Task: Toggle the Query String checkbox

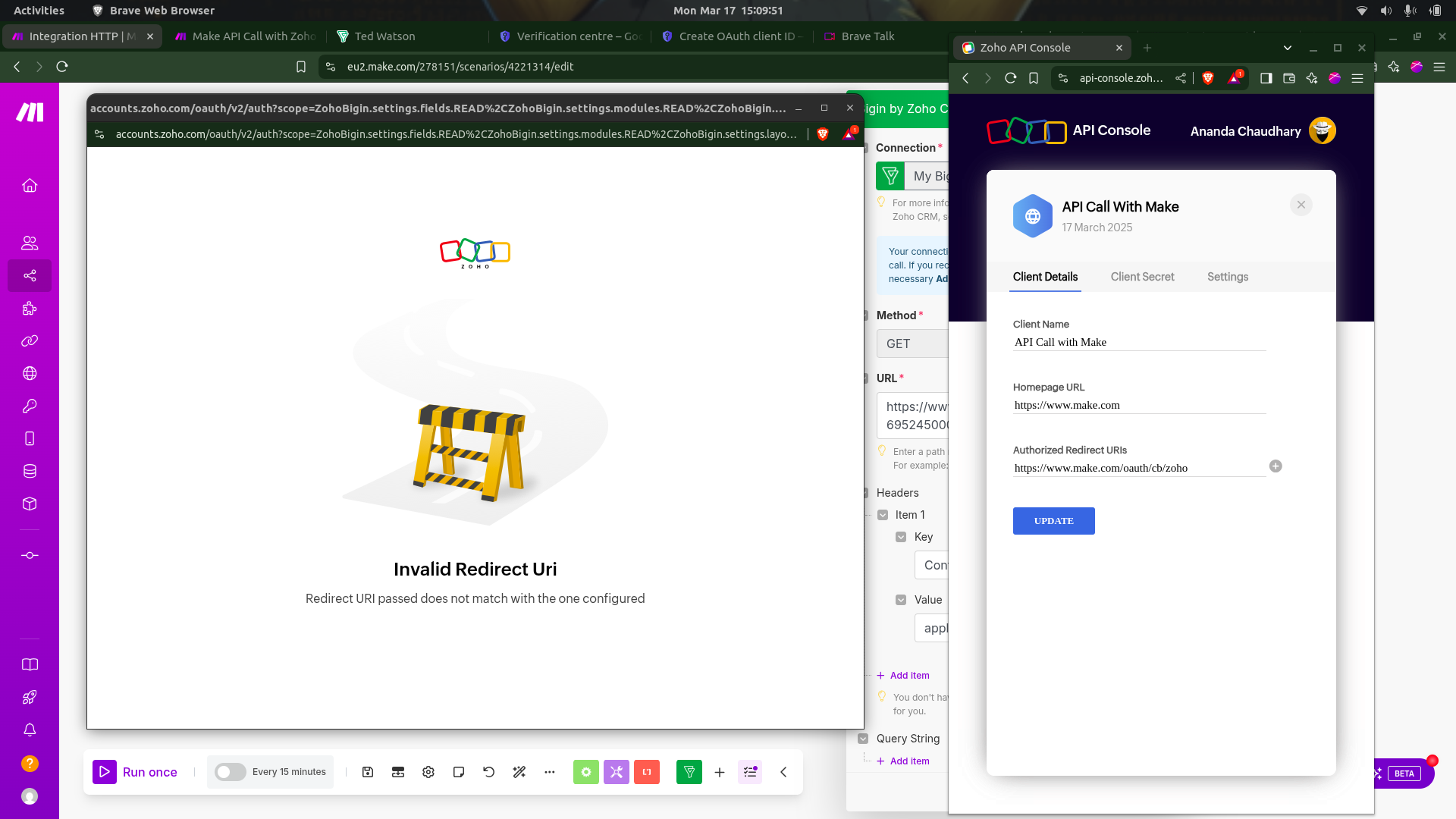Action: (x=863, y=739)
